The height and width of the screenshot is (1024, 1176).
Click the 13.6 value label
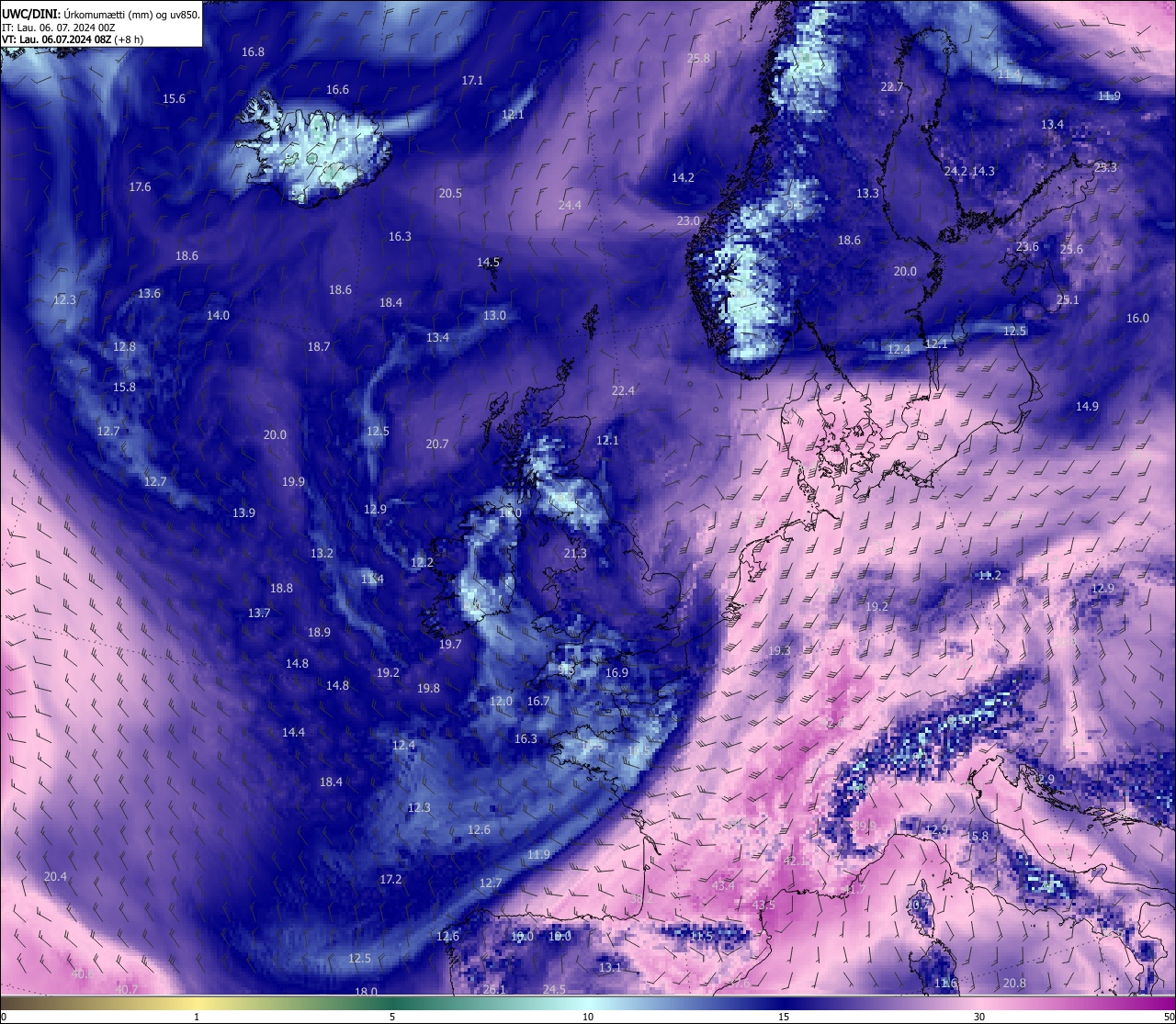pyautogui.click(x=149, y=294)
